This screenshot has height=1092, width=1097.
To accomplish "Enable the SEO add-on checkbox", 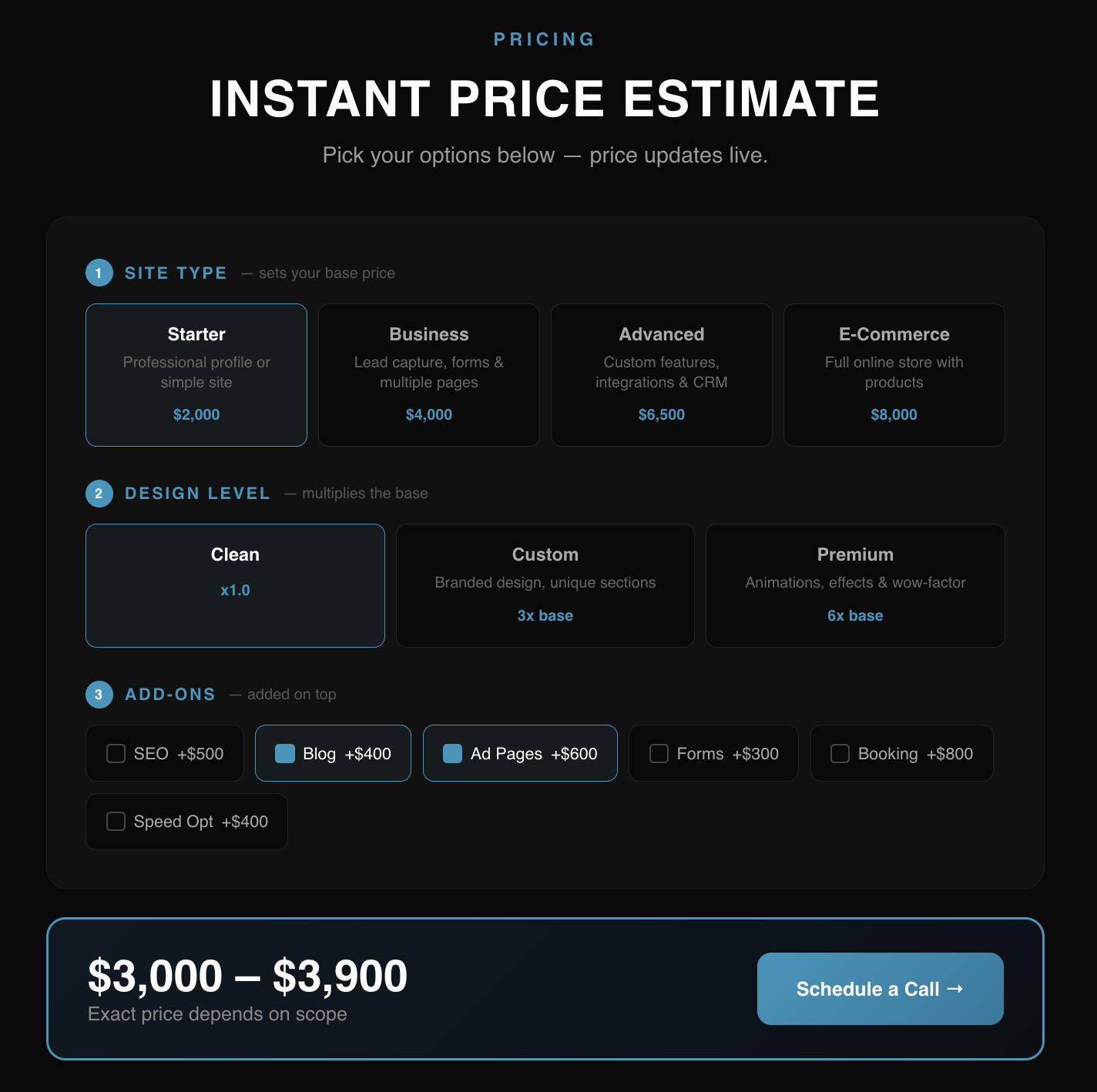I will click(116, 753).
